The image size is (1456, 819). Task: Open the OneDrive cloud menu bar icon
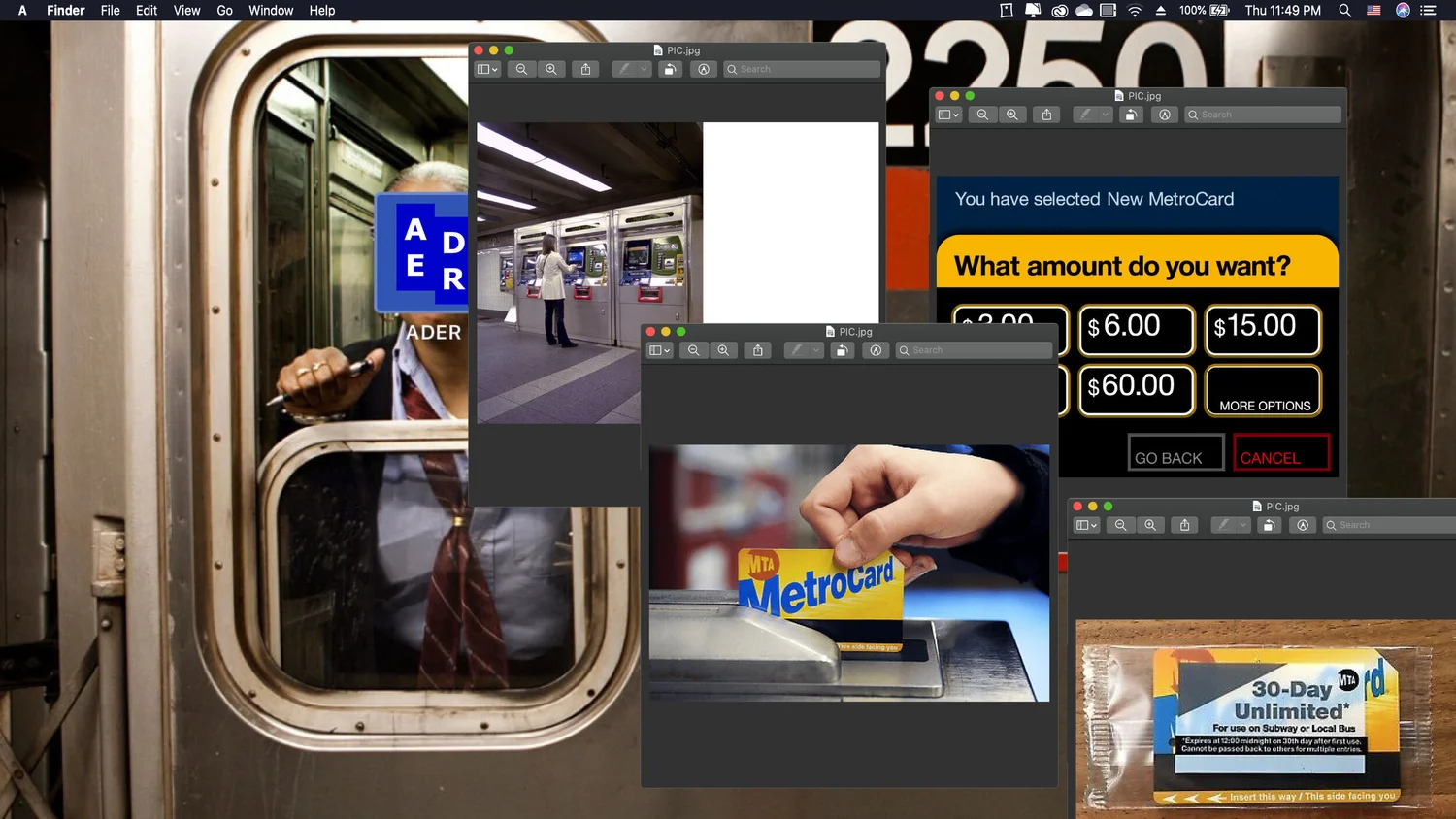(1083, 11)
